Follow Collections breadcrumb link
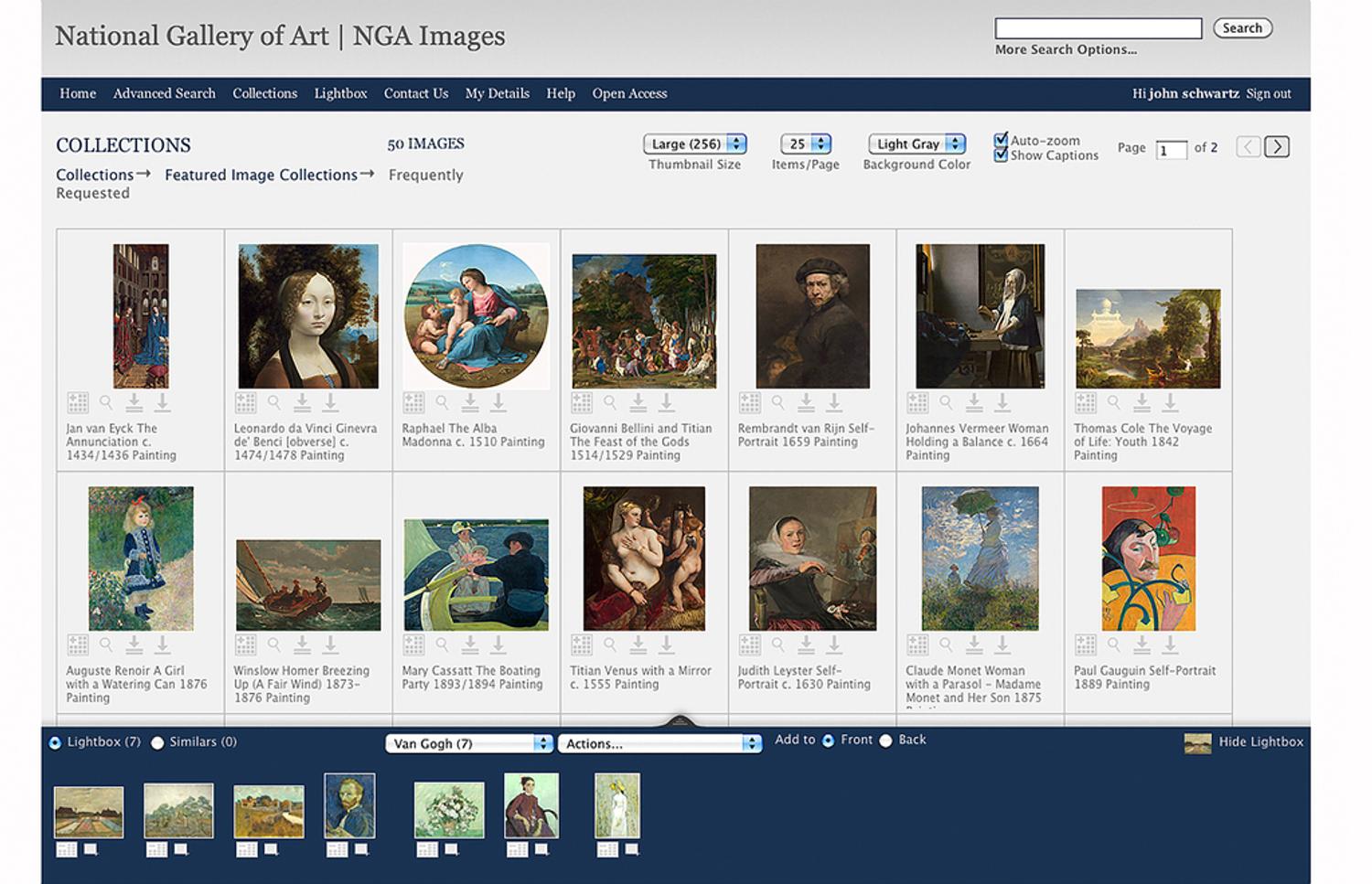 (95, 175)
